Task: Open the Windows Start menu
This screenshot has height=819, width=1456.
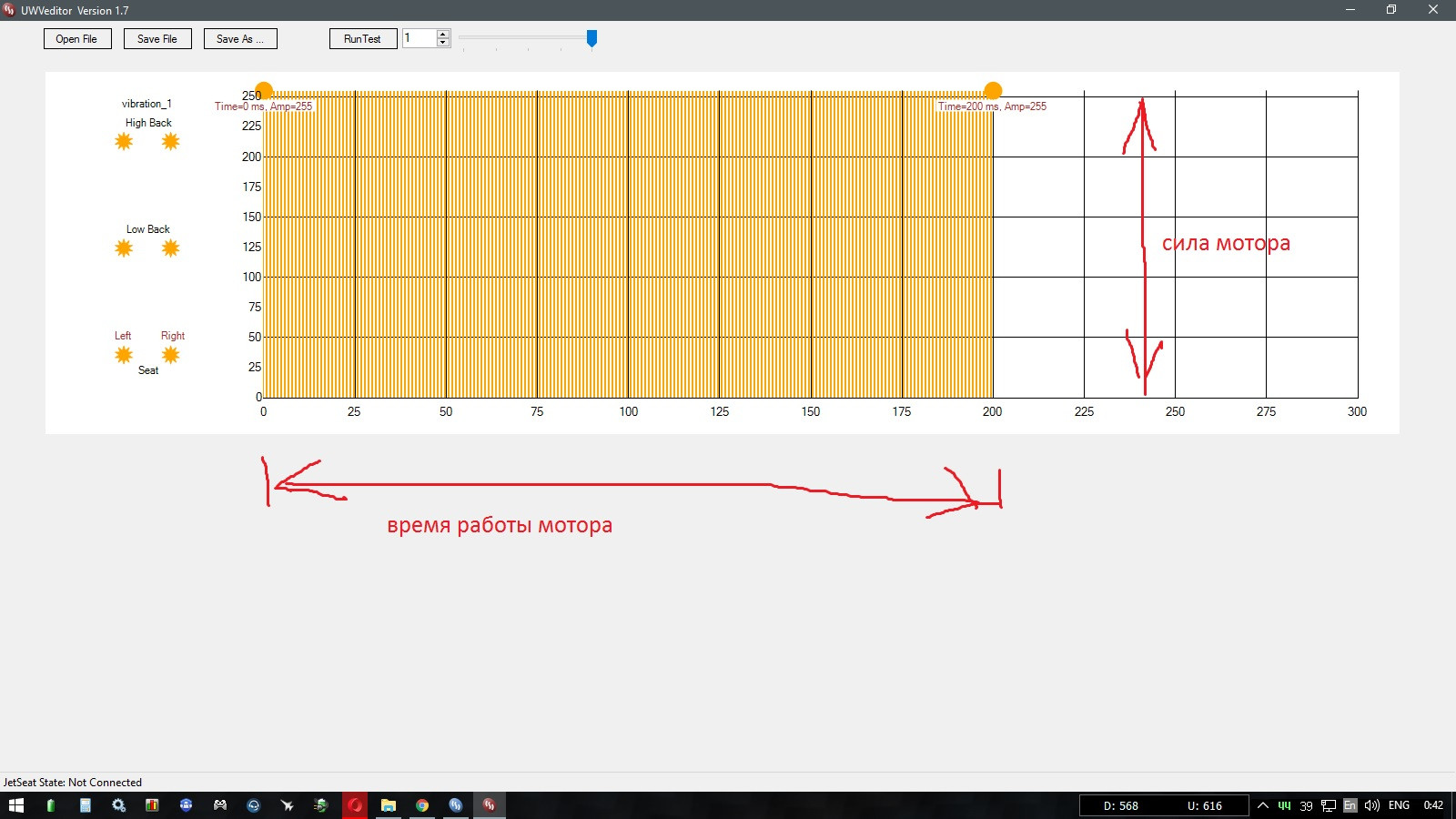Action: [15, 805]
